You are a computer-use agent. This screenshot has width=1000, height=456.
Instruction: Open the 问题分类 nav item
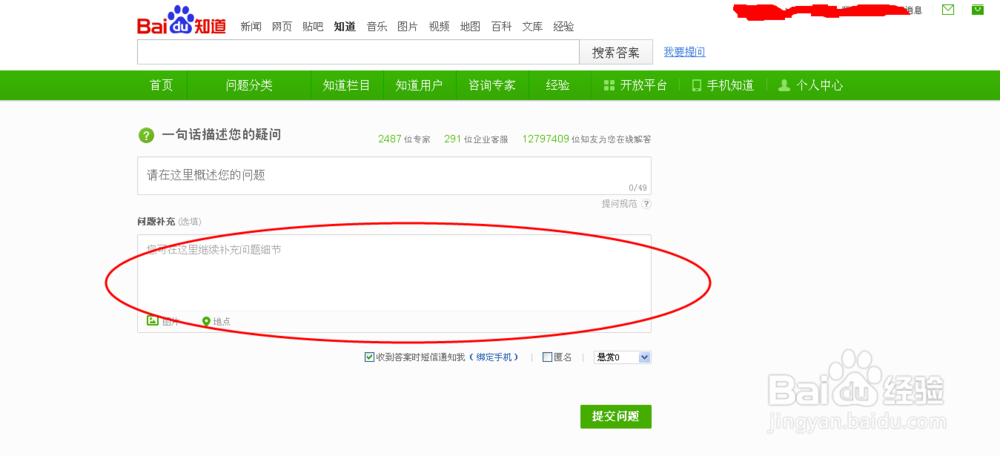249,85
